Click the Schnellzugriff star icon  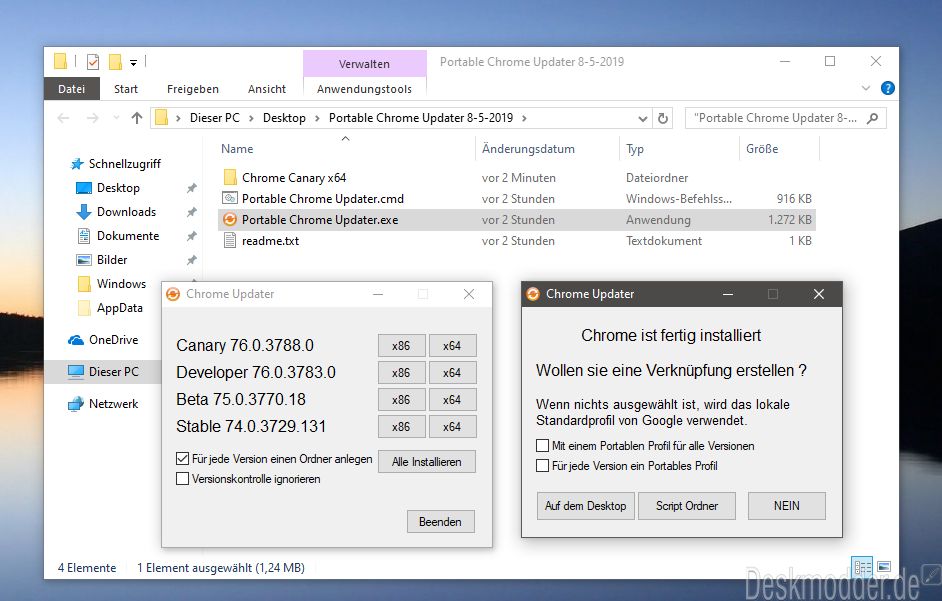[77, 163]
